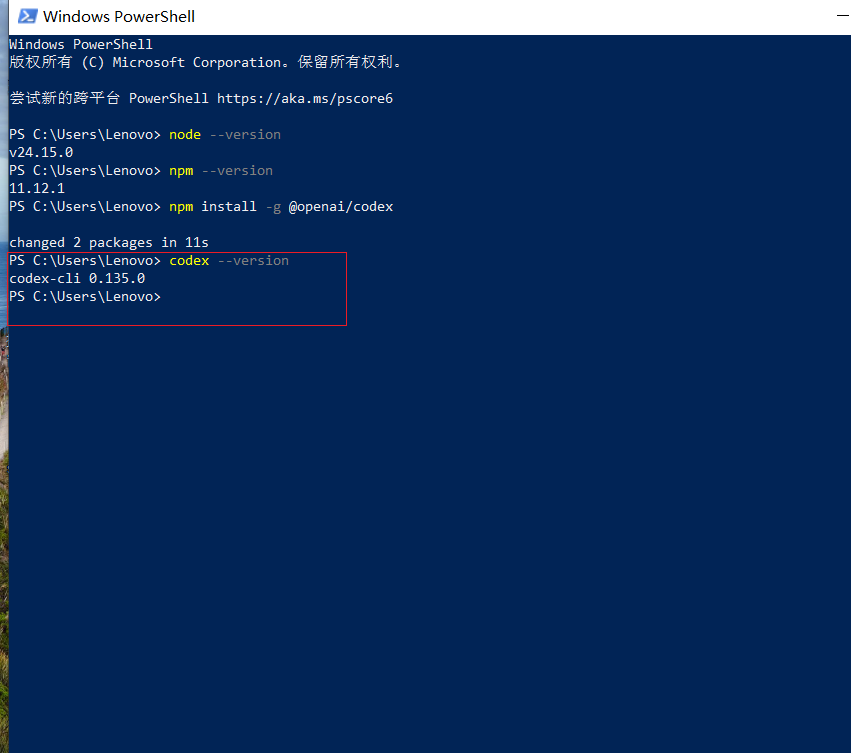This screenshot has height=753, width=851.
Task: Click the '@openai/codex' package name
Action: [x=341, y=207]
